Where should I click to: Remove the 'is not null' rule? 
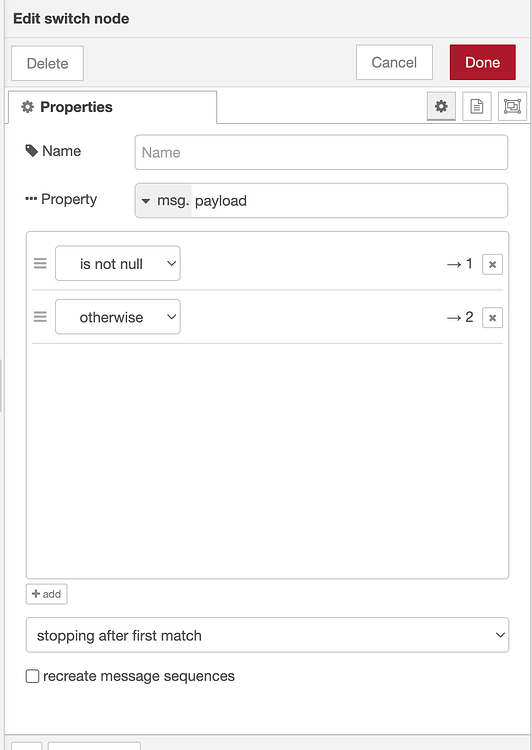[x=492, y=264]
